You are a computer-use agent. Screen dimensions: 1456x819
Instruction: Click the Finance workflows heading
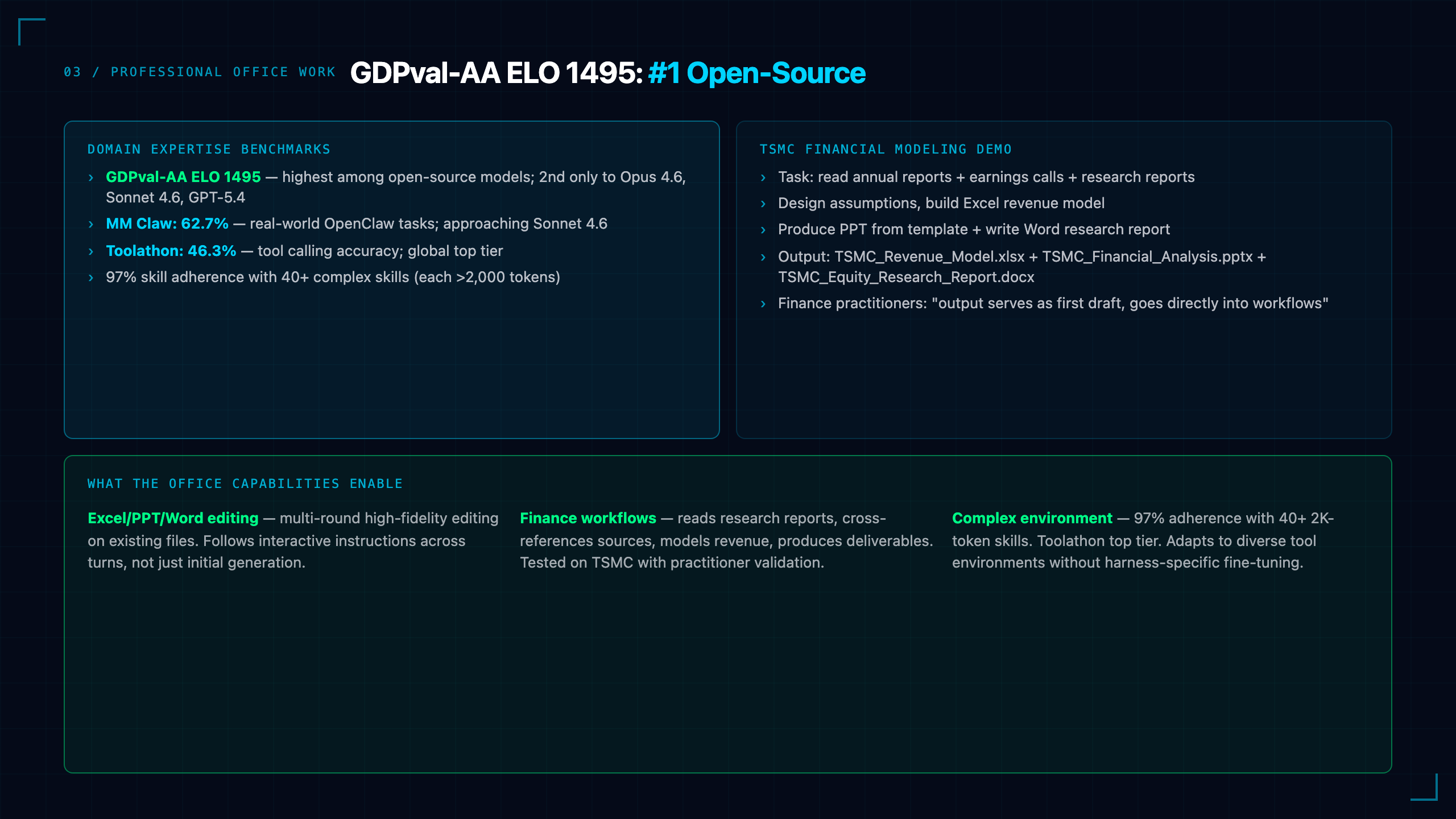[588, 518]
